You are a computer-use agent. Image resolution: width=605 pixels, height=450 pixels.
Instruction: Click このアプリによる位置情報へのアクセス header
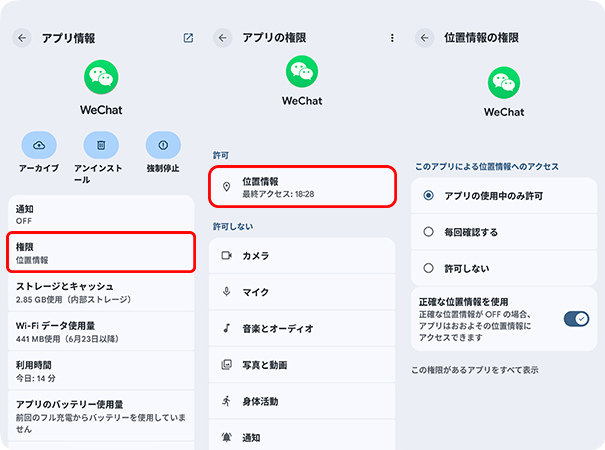pyautogui.click(x=487, y=167)
